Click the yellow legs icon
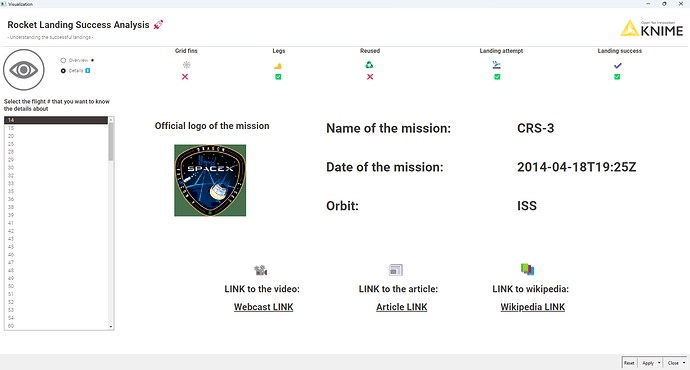This screenshot has width=690, height=370. 278,66
